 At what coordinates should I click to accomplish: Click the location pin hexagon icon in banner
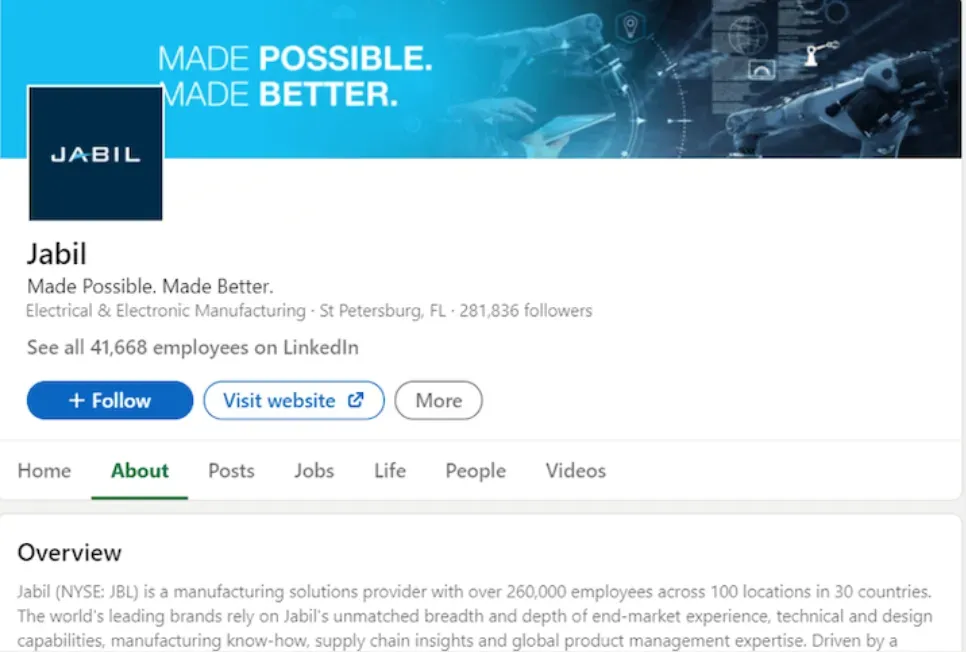pyautogui.click(x=630, y=26)
